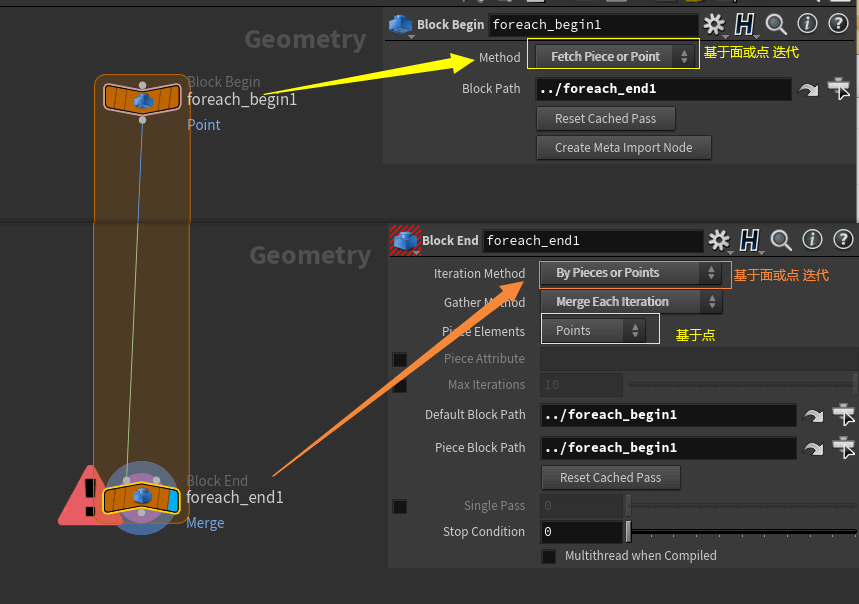Click the Block Begin node type icon
This screenshot has height=604, width=859.
[x=400, y=25]
